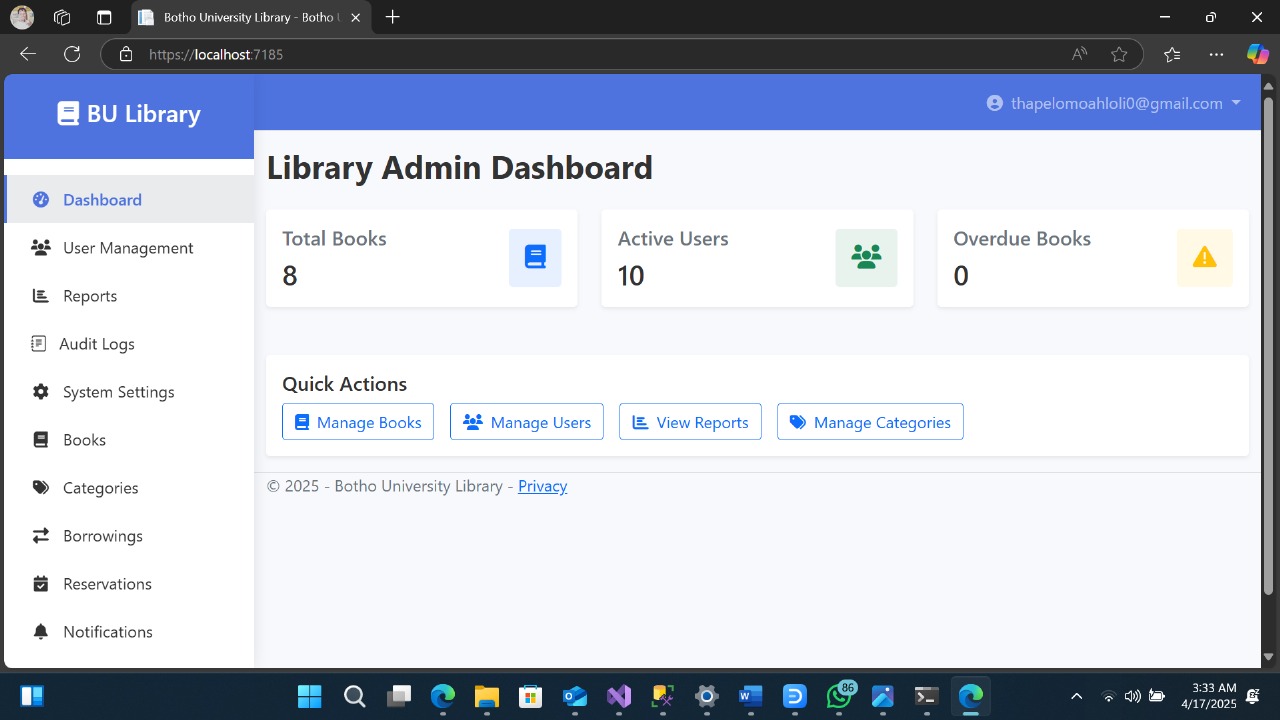Click the Total Books book icon
This screenshot has width=1280, height=720.
point(535,258)
